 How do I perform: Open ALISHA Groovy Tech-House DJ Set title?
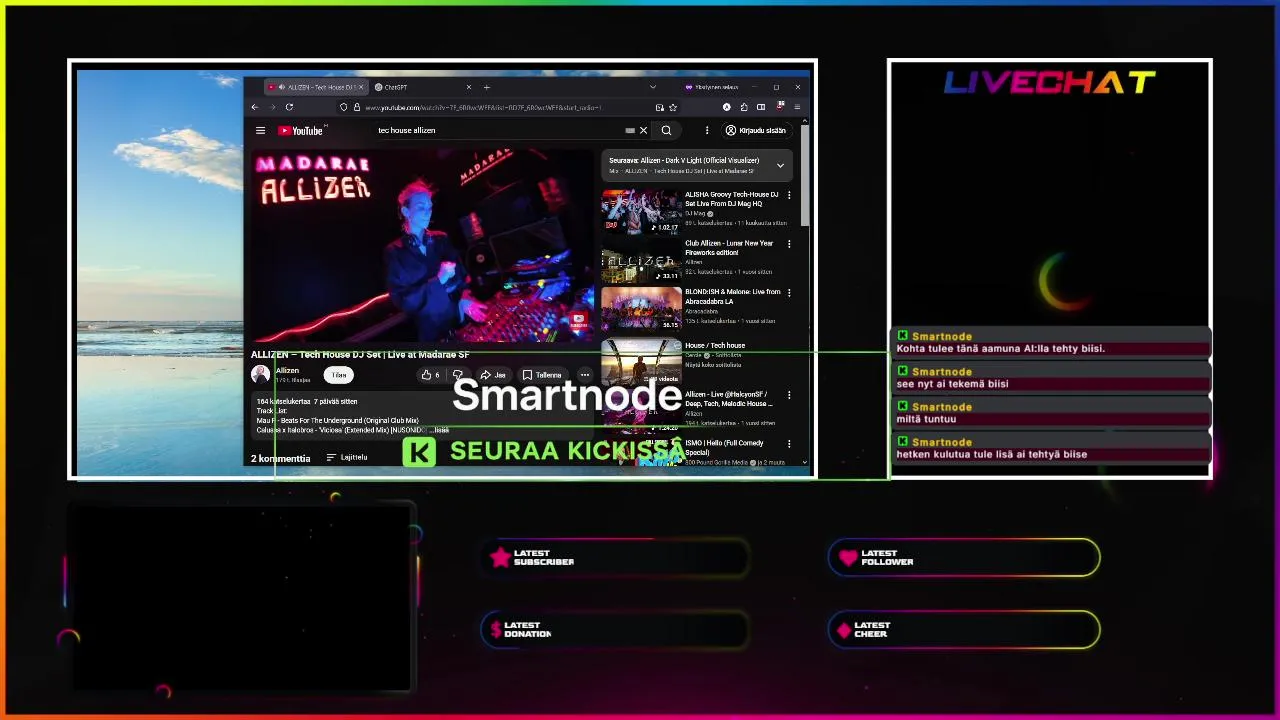732,199
